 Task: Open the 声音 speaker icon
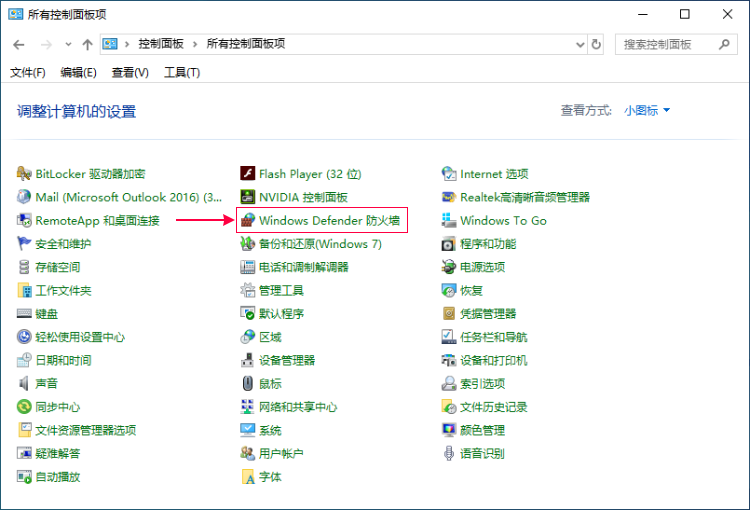pos(24,384)
